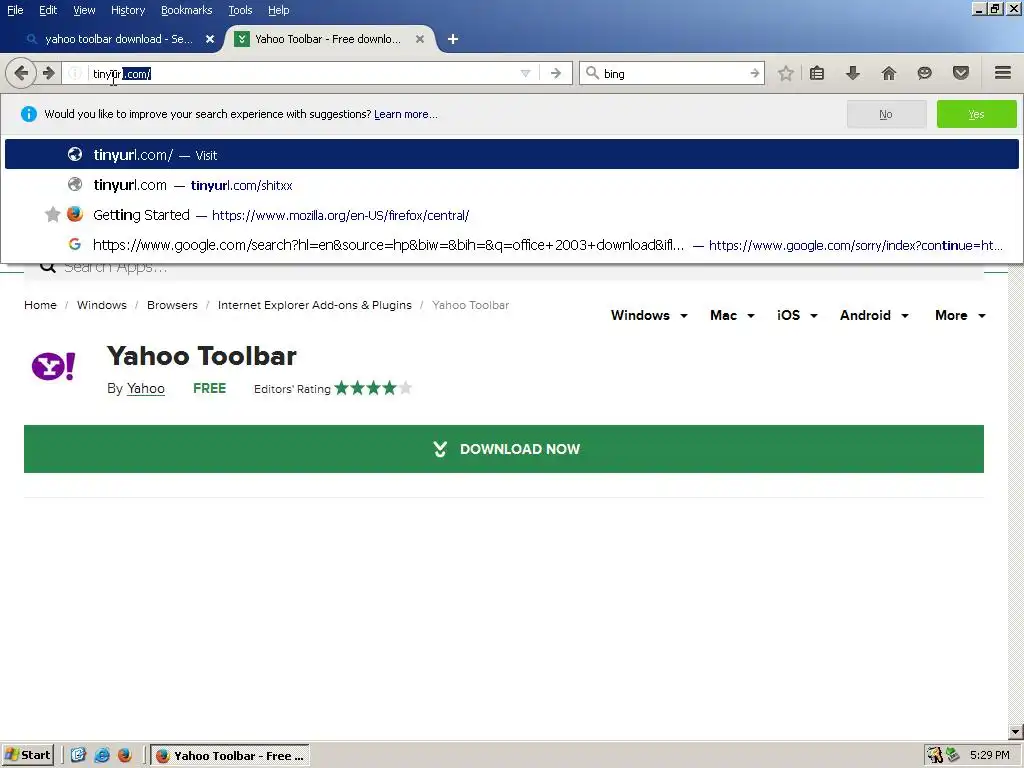This screenshot has width=1024, height=768.
Task: Click the Yahoo! purple logo
Action: [x=54, y=366]
